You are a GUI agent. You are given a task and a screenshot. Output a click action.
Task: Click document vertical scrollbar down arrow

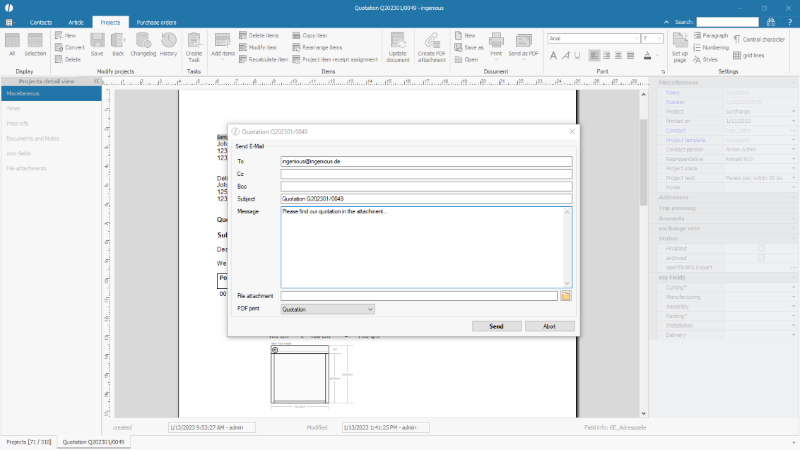coord(643,413)
